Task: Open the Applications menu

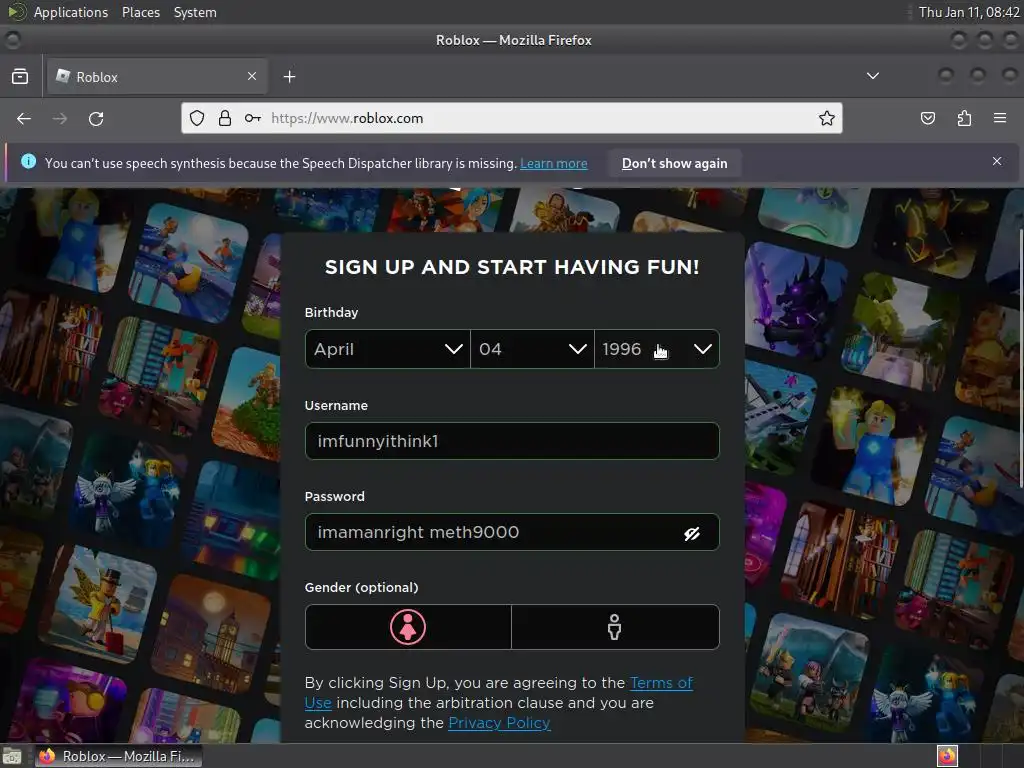Action: coord(71,12)
